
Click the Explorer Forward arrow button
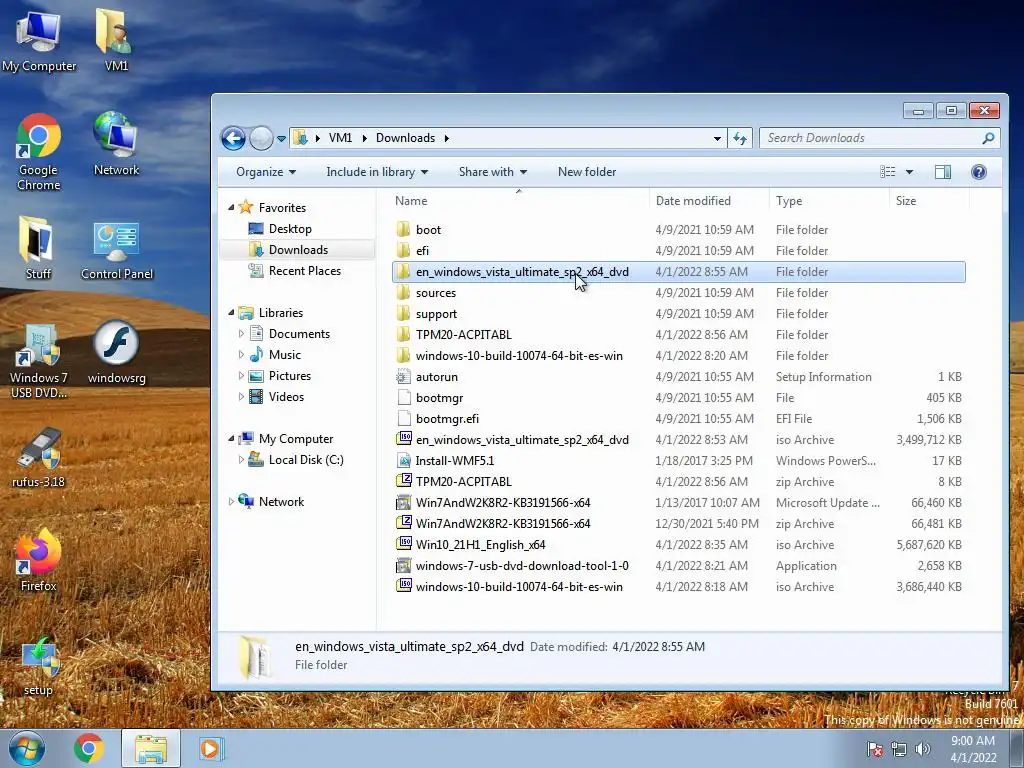coord(261,138)
